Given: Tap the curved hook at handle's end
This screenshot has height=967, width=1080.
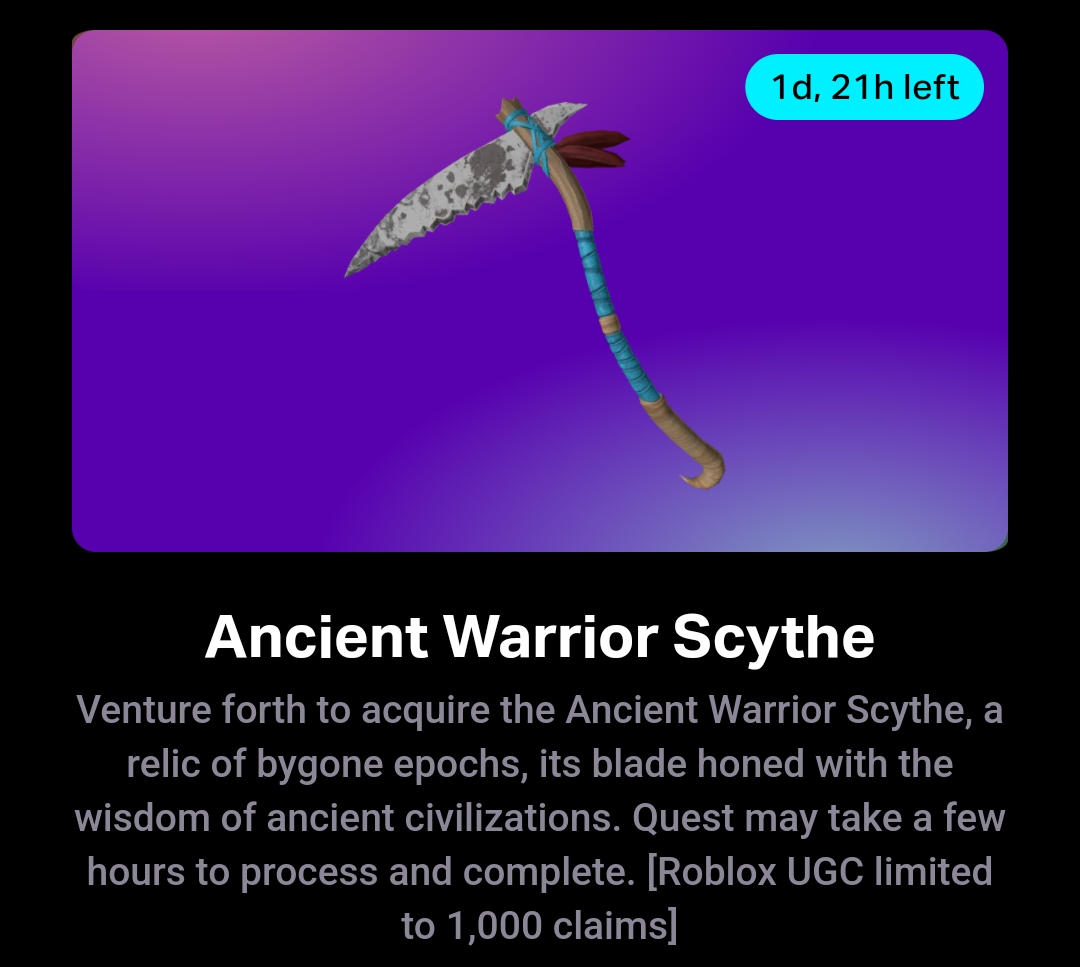Looking at the screenshot, I should (x=704, y=469).
